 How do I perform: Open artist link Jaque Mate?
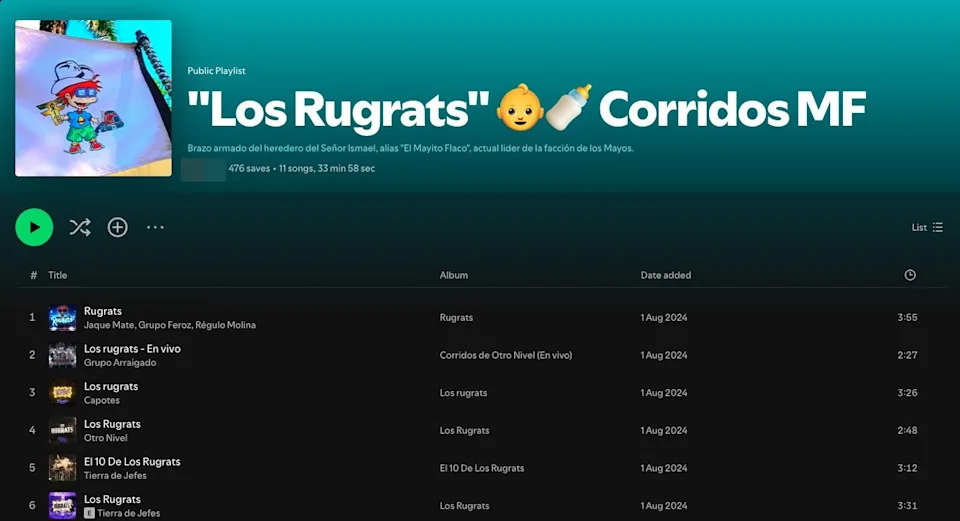click(x=108, y=325)
